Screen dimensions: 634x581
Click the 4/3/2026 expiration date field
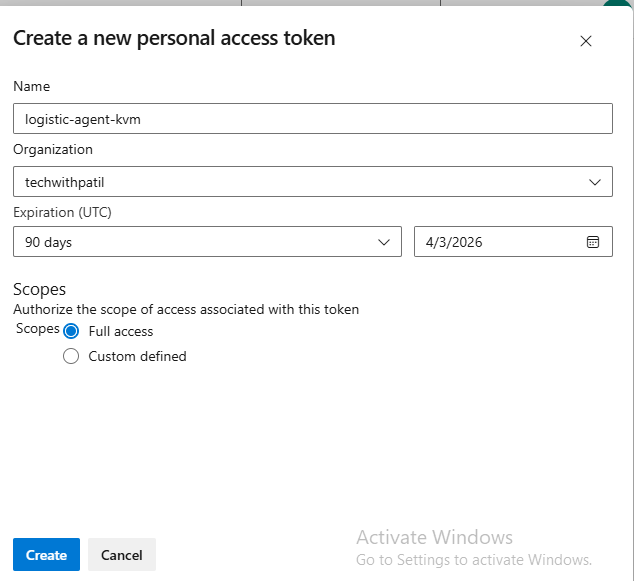(x=500, y=242)
